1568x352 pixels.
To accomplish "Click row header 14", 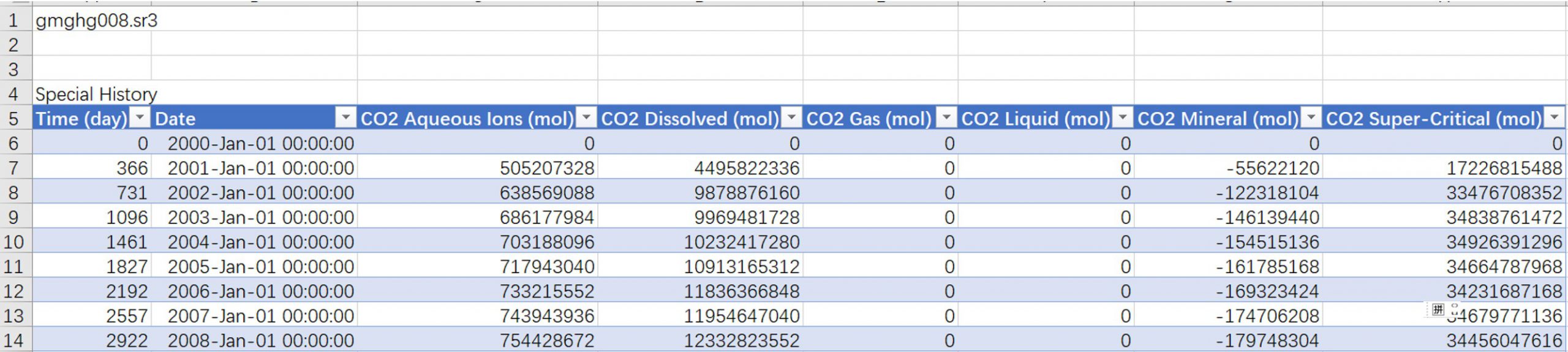I will point(13,340).
